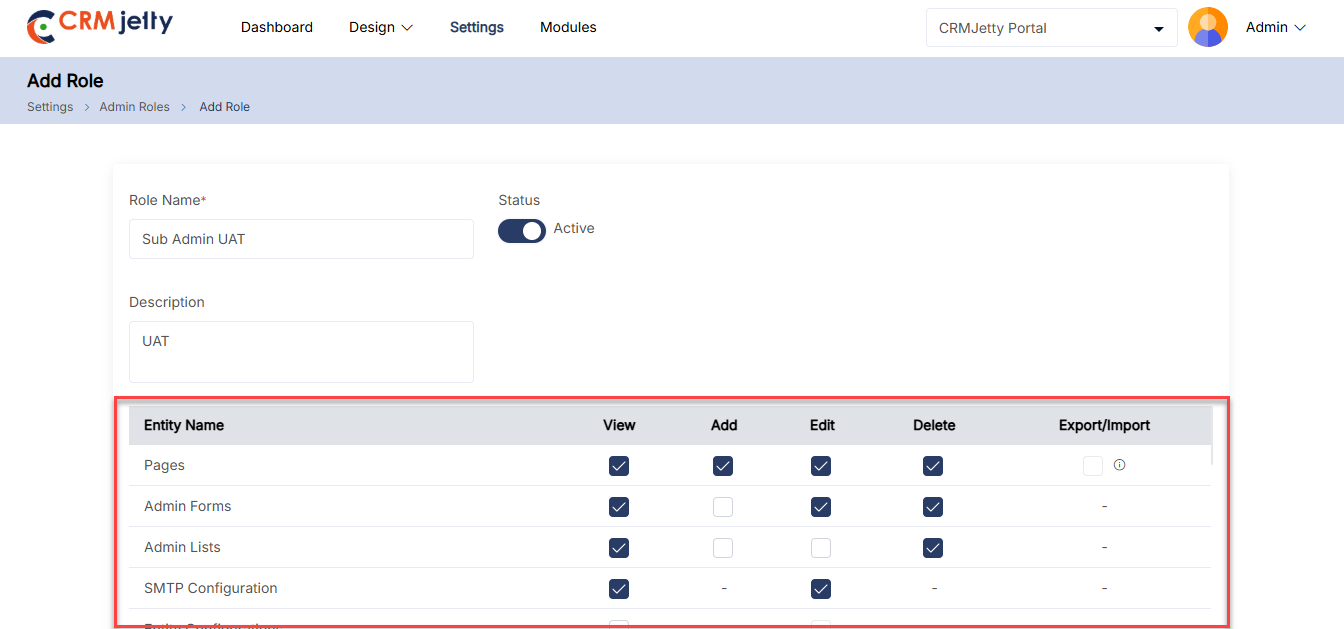Toggle the Active status switch
Viewport: 1344px width, 629px height.
click(x=521, y=231)
